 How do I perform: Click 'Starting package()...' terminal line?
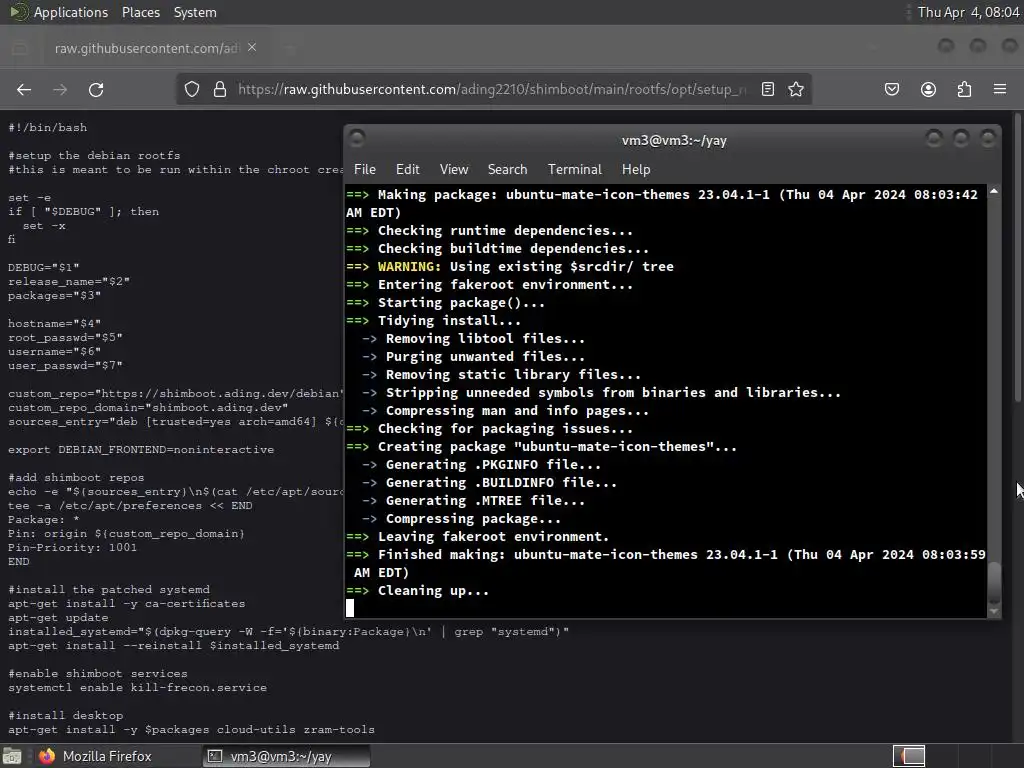tap(461, 302)
